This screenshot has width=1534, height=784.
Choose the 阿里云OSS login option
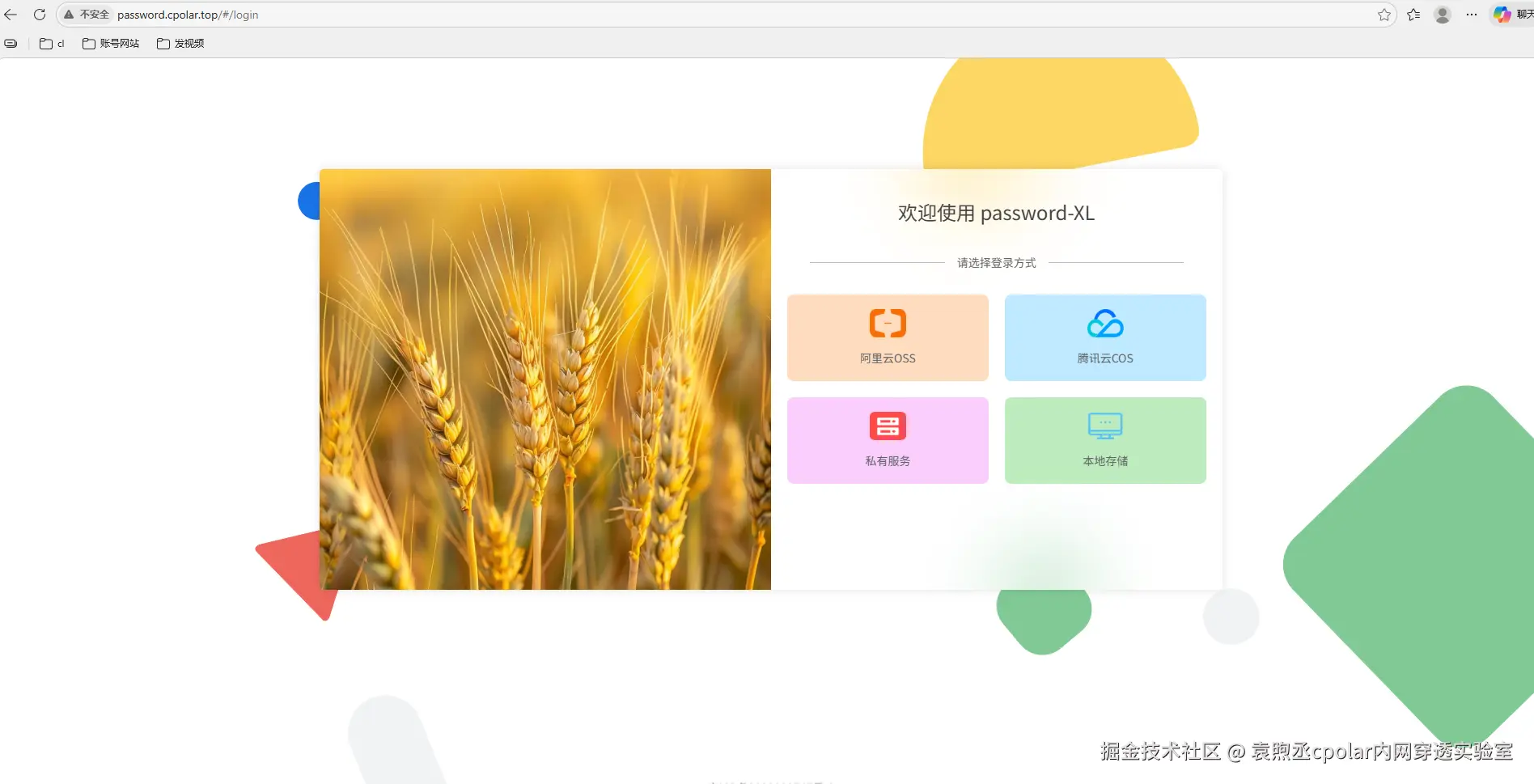tap(888, 337)
